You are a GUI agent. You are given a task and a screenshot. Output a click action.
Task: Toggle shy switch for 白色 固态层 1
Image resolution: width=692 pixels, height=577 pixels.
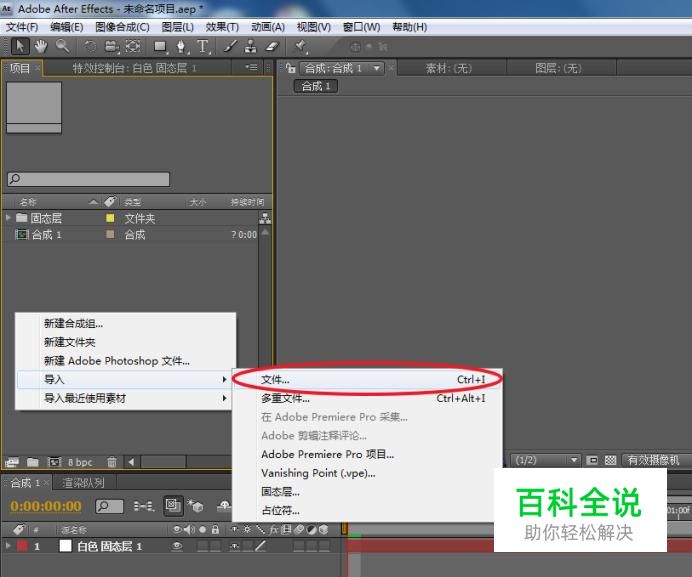click(x=235, y=547)
